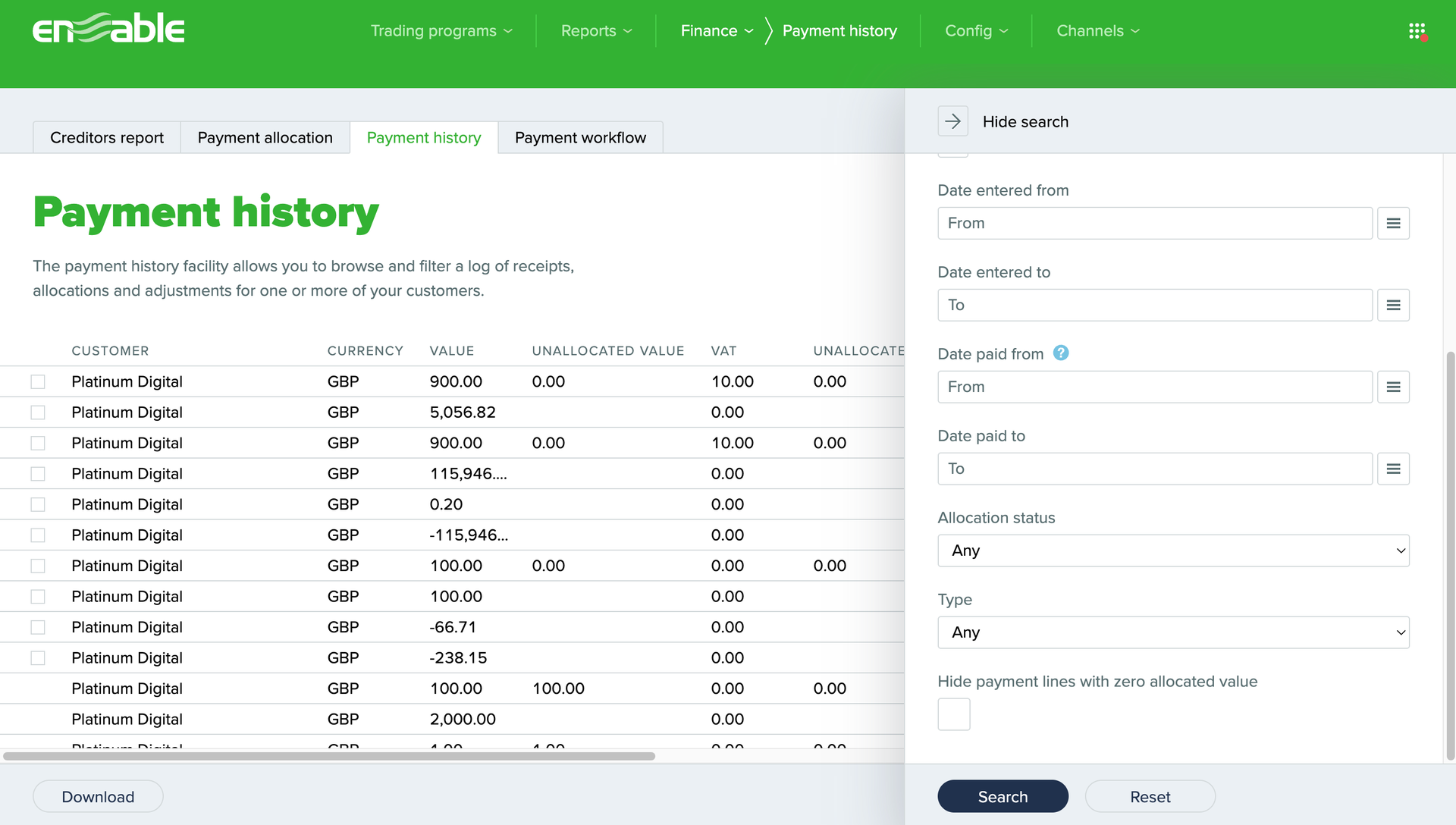
Task: Sort by CURRENCY column header
Action: coord(366,351)
